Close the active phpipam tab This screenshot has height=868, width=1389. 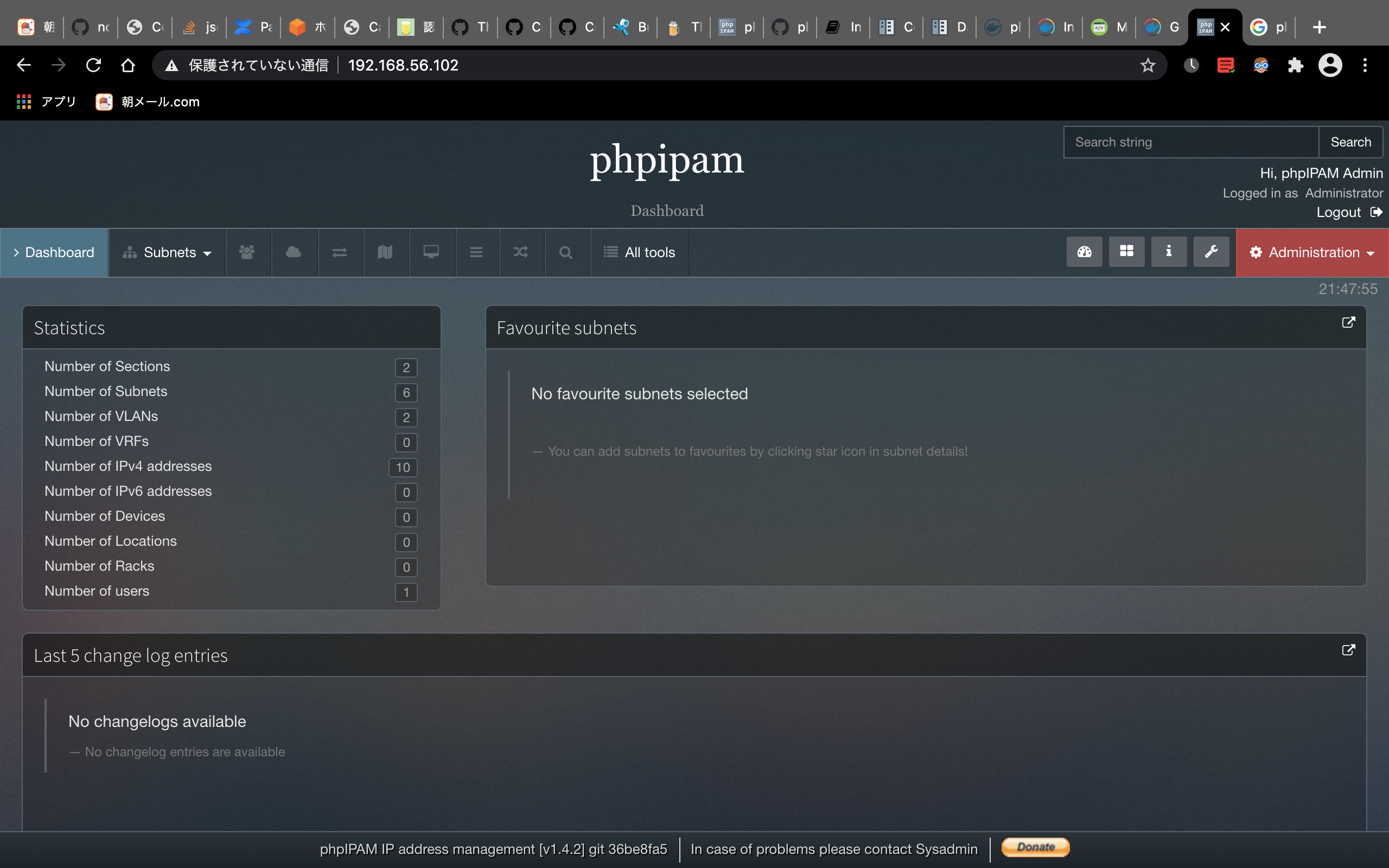coord(1225,27)
